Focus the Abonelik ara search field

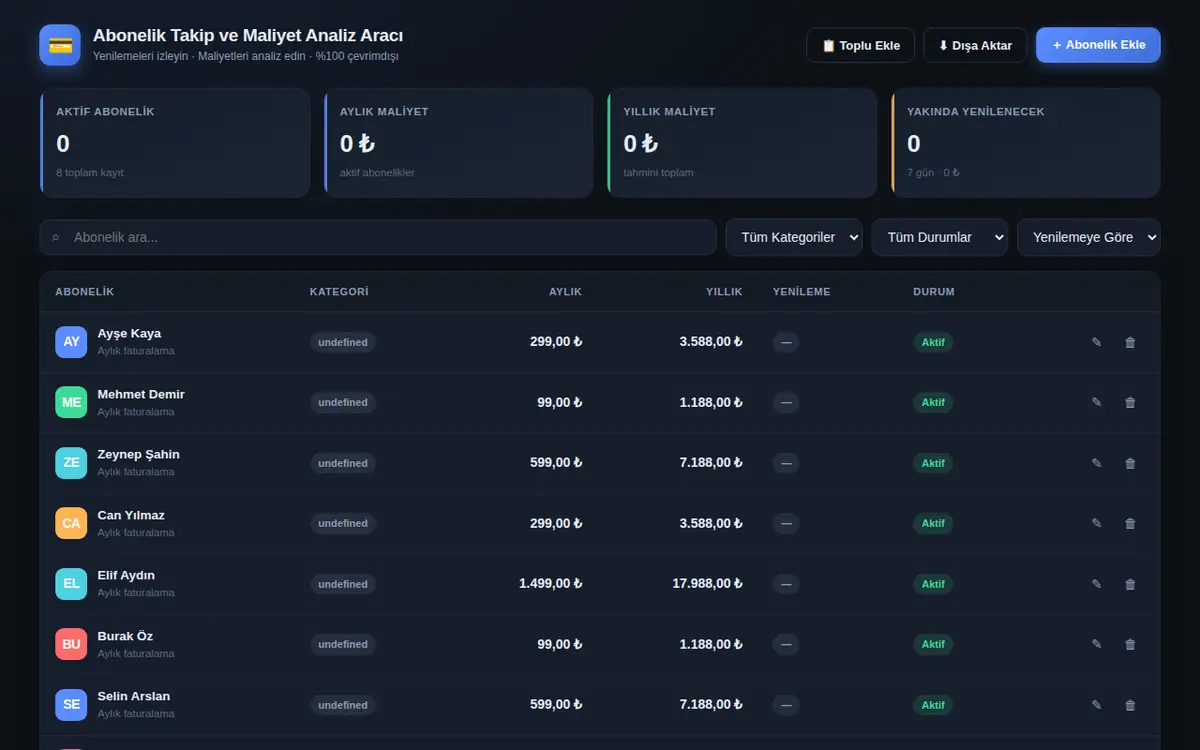[378, 237]
